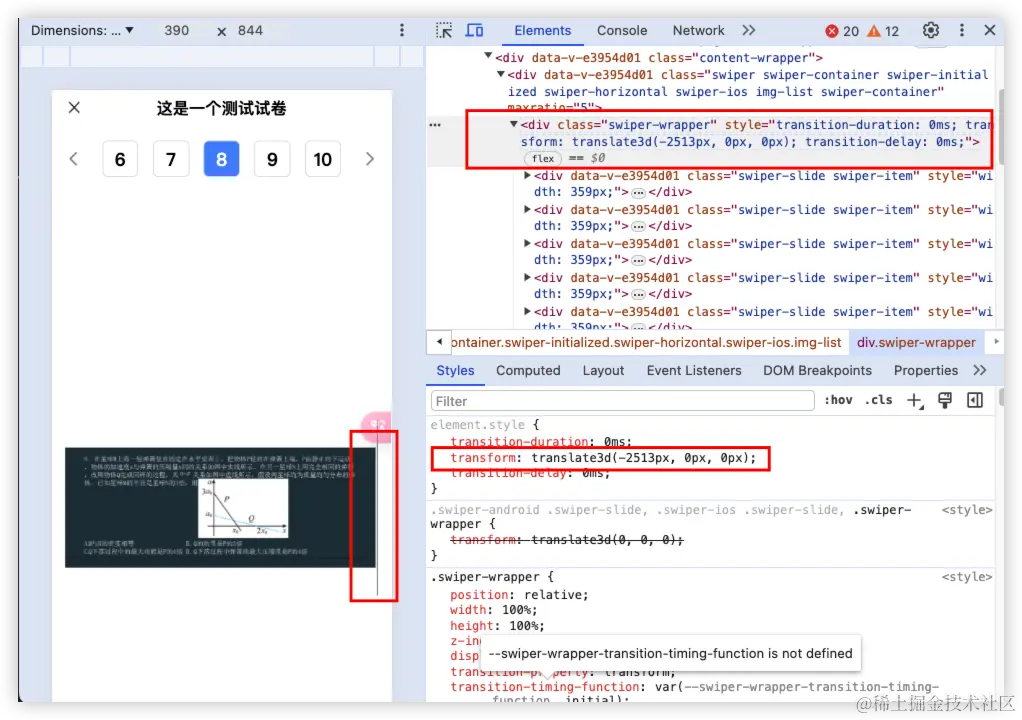Click the red error count badge
1022x720 pixels.
pos(841,31)
